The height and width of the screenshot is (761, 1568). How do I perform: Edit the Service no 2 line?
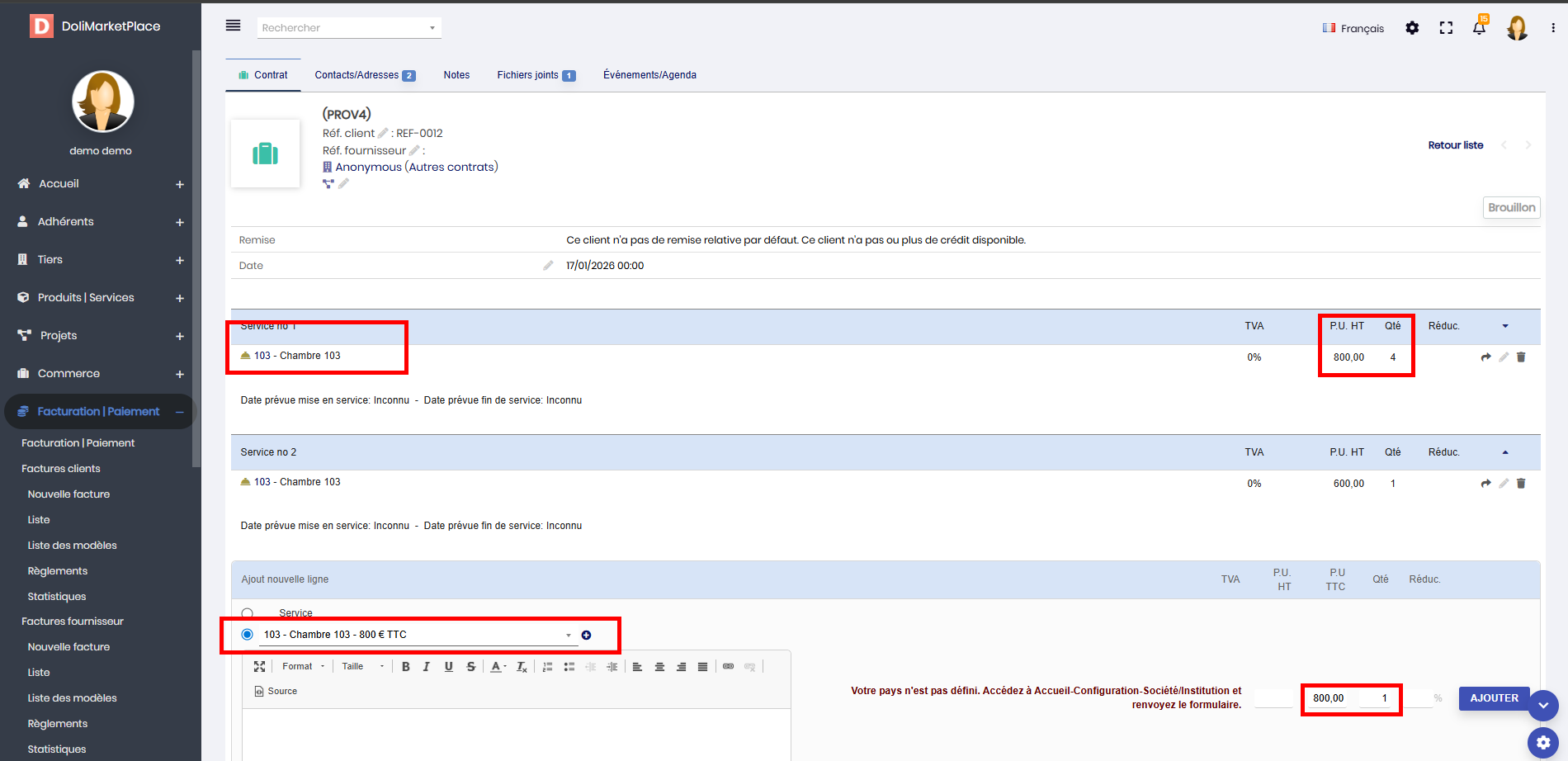pyautogui.click(x=1504, y=484)
